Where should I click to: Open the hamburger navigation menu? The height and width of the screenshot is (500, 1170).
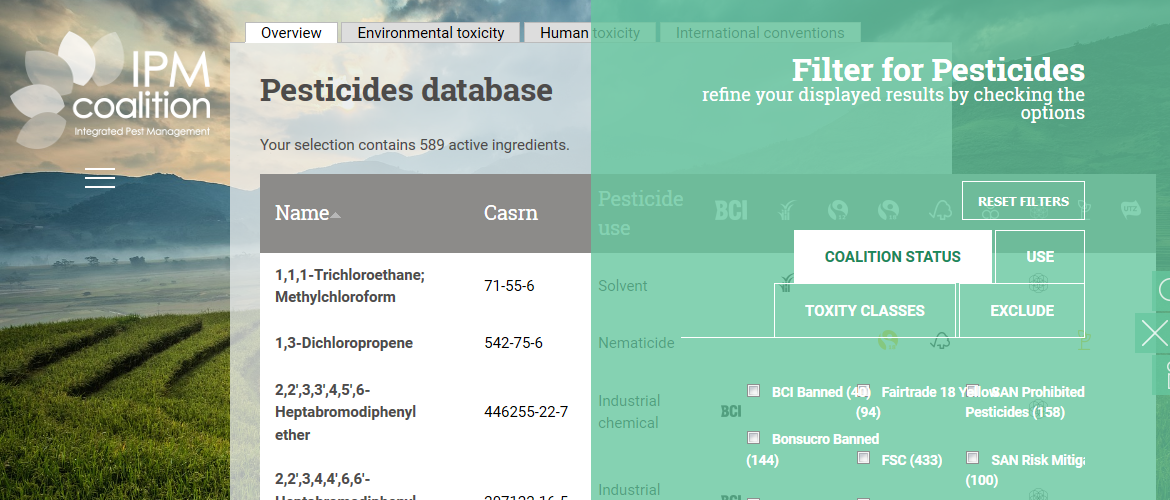[x=99, y=178]
